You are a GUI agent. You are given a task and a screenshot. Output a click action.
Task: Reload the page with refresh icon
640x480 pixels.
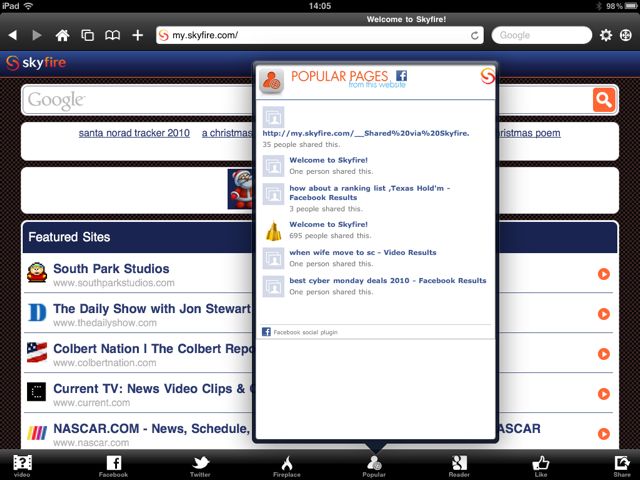474,36
